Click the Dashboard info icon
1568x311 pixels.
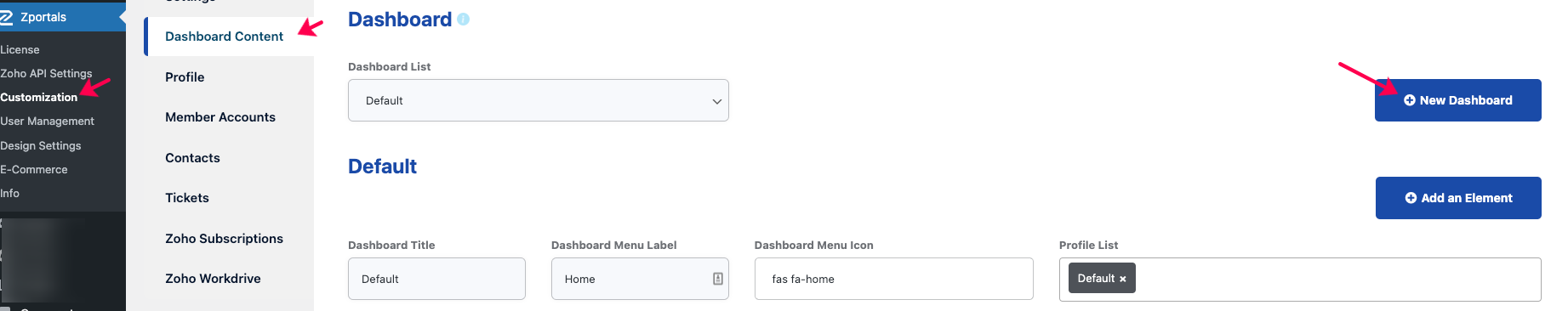pos(463,19)
